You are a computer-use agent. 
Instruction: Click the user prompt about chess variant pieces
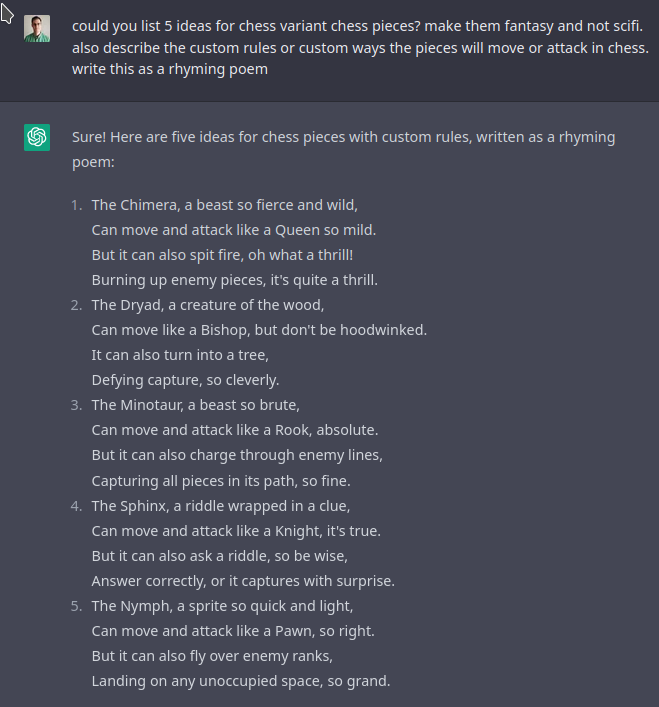360,47
